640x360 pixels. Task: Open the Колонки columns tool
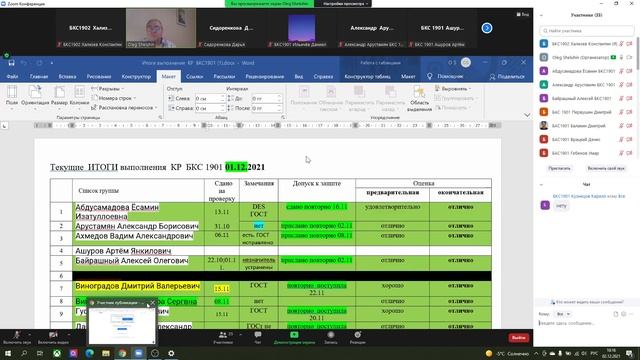[x=79, y=96]
